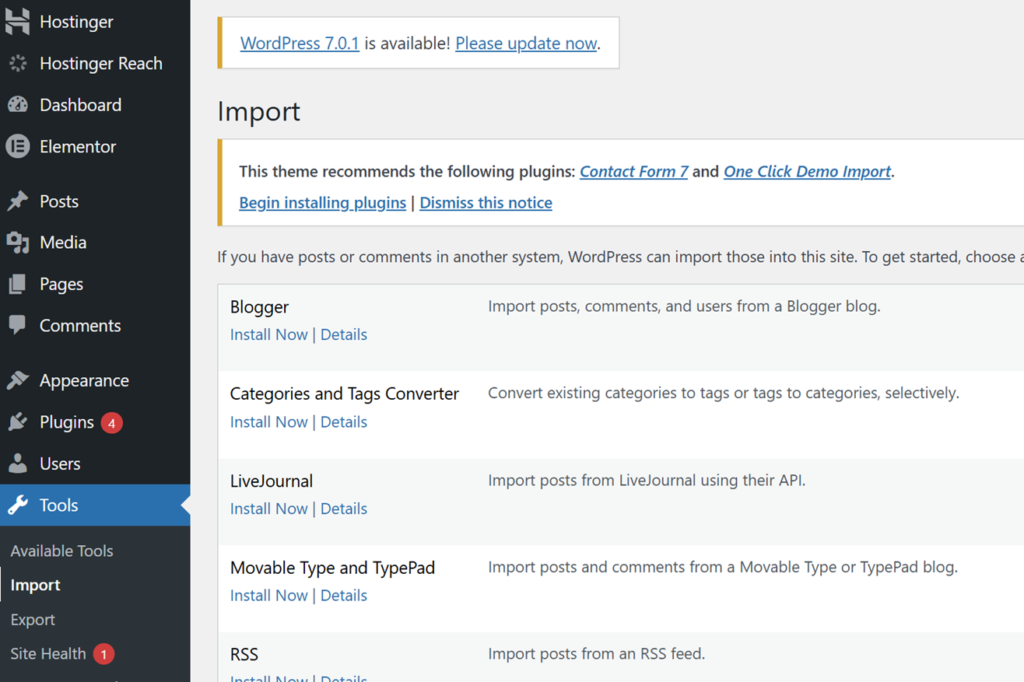This screenshot has width=1024, height=682.
Task: Click 'Import posts from an RSS feed' text
Action: pyautogui.click(x=596, y=654)
